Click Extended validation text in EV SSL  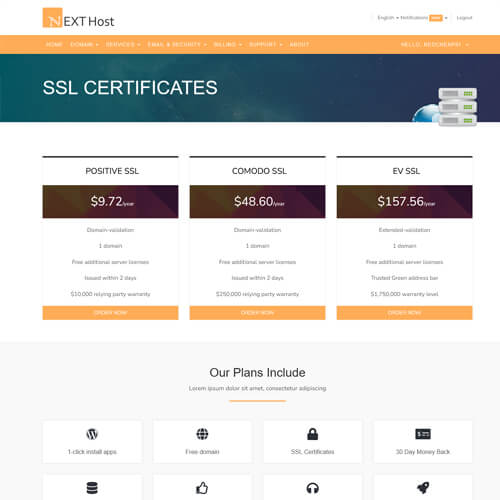pos(404,230)
